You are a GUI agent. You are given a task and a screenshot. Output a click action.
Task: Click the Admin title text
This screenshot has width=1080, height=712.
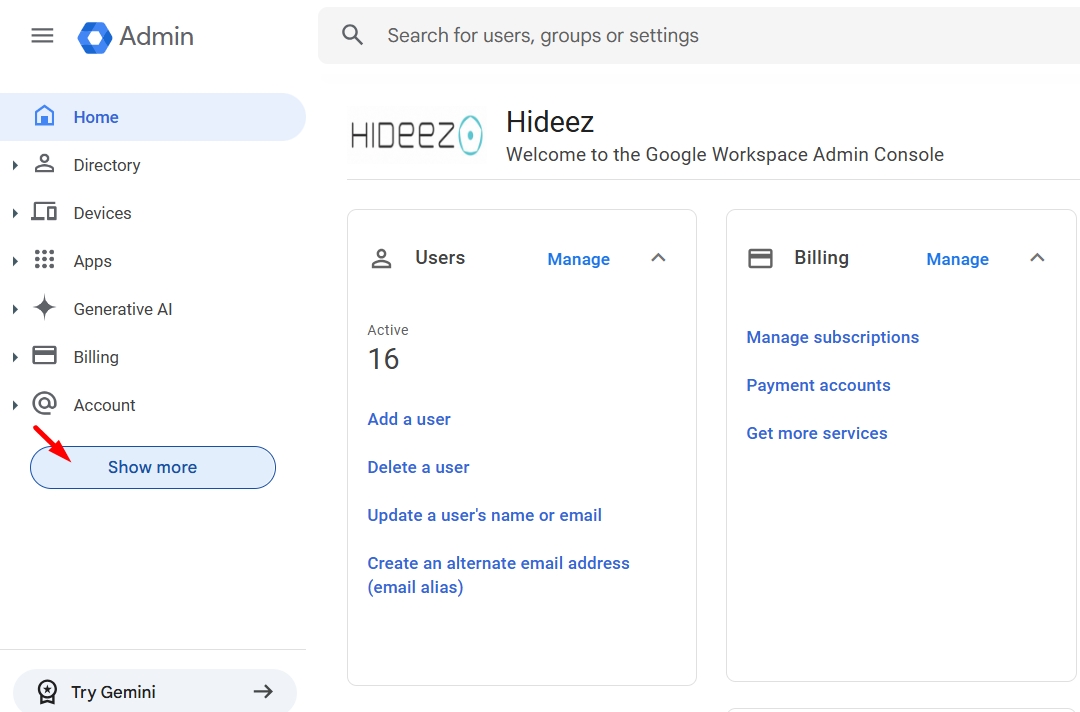[x=156, y=36]
